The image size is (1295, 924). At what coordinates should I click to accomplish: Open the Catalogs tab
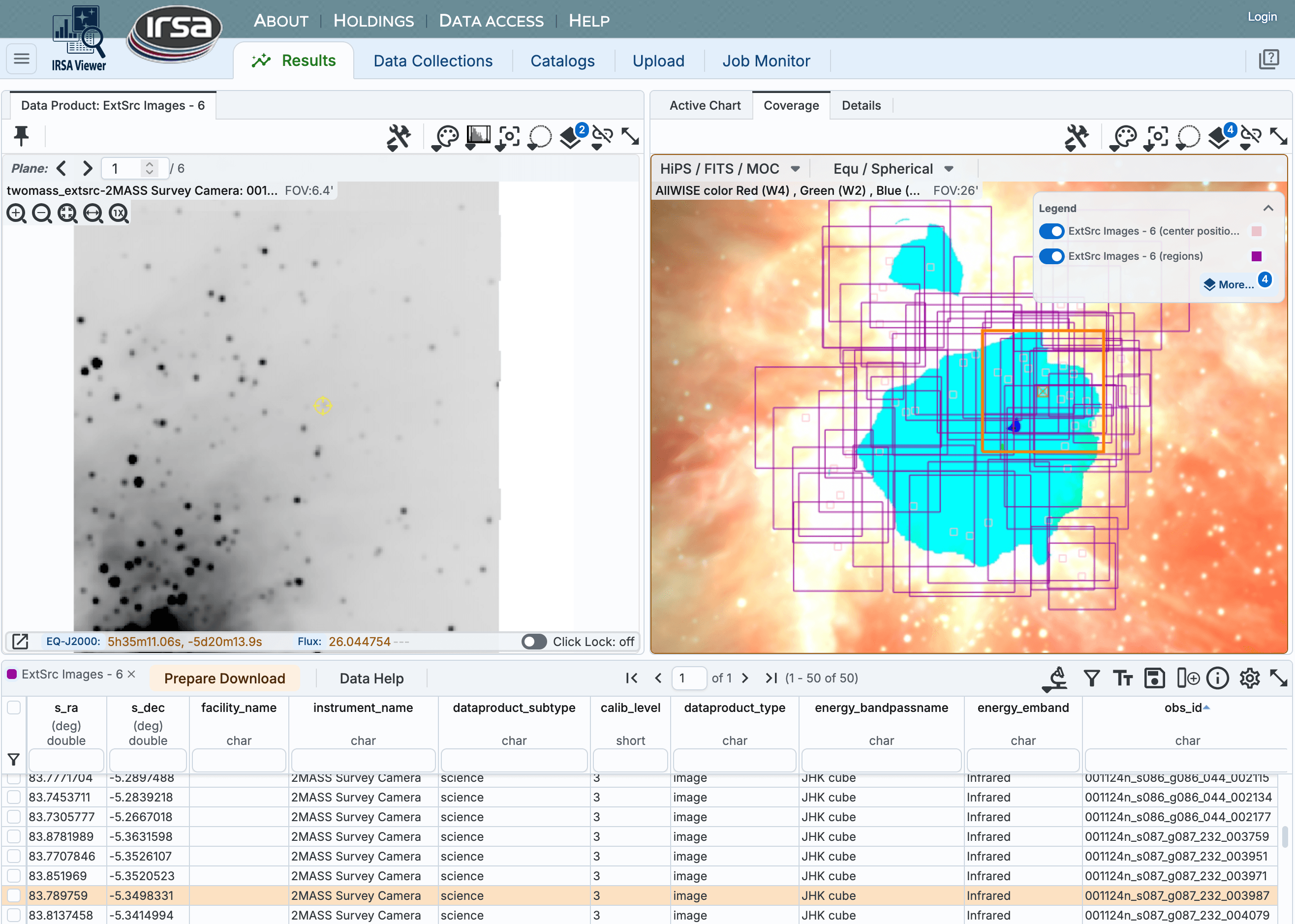tap(562, 61)
